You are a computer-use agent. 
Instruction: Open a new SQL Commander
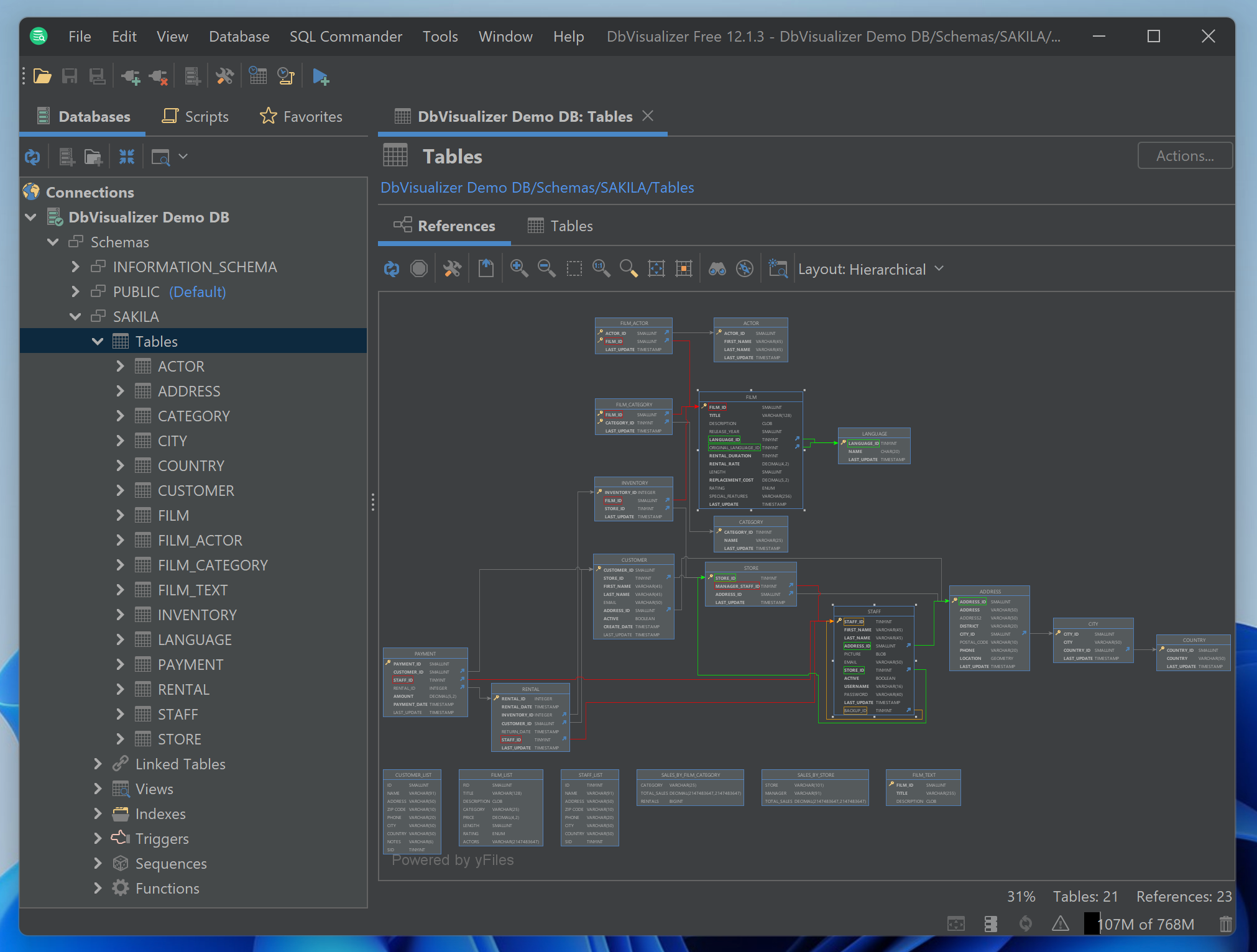[x=321, y=76]
